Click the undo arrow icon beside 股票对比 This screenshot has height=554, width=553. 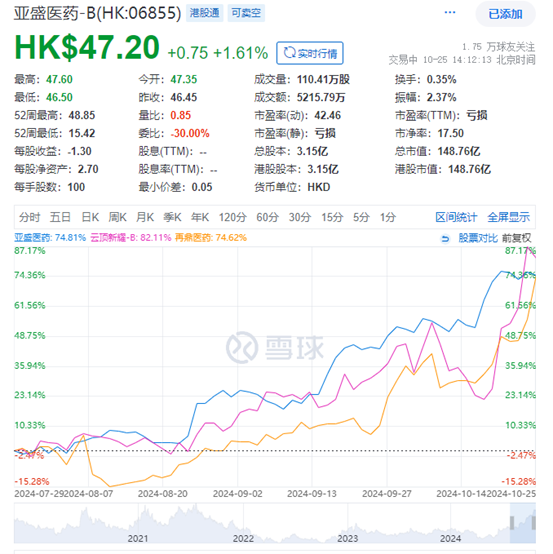445,239
